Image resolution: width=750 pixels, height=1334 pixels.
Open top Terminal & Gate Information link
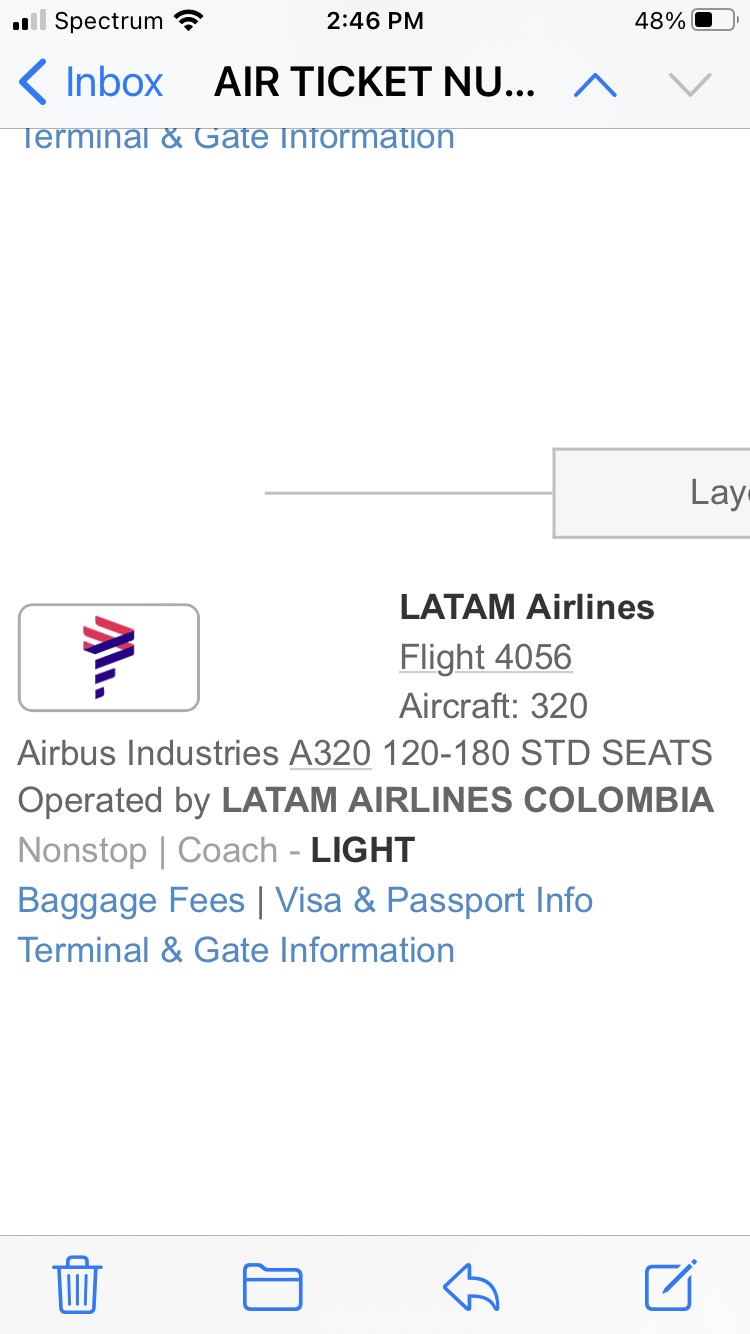[x=236, y=138]
